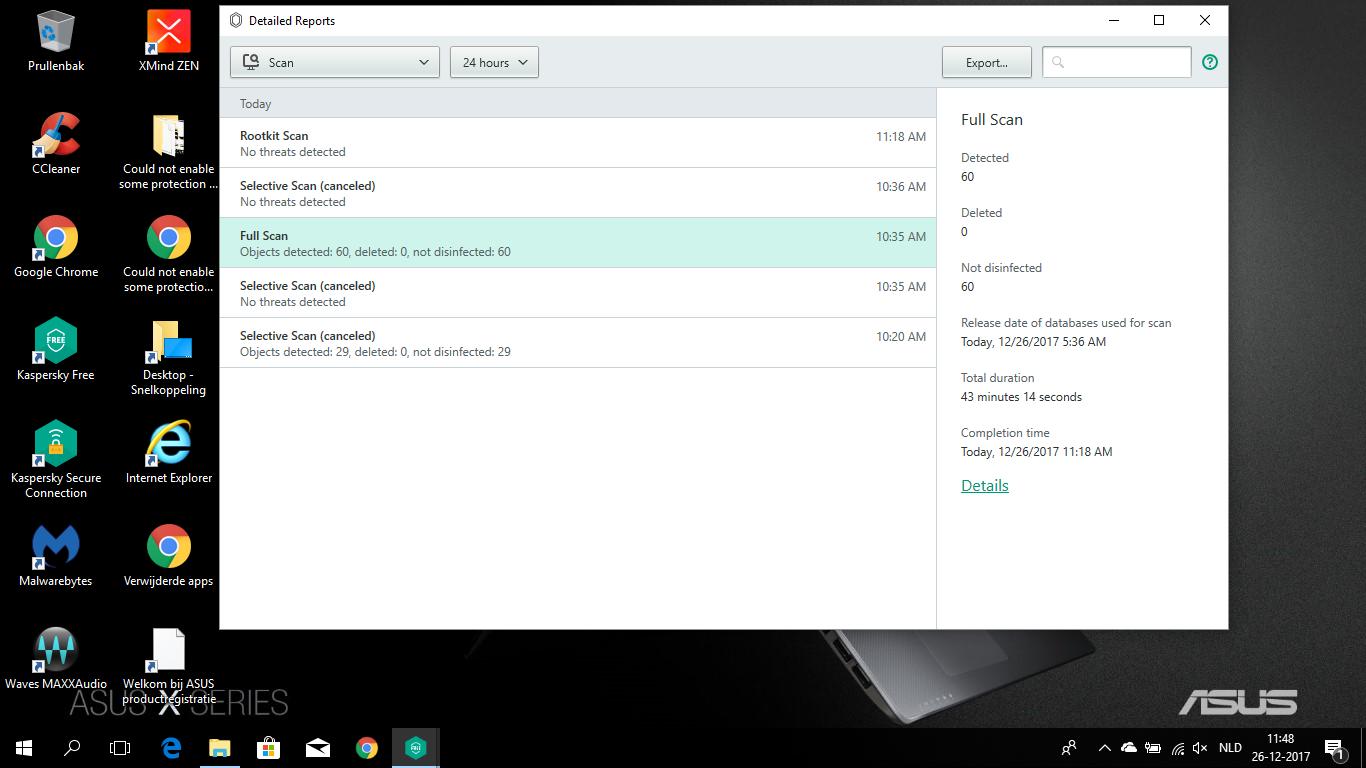Open Microsoft Store from the taskbar
This screenshot has height=768, width=1366.
tap(268, 747)
